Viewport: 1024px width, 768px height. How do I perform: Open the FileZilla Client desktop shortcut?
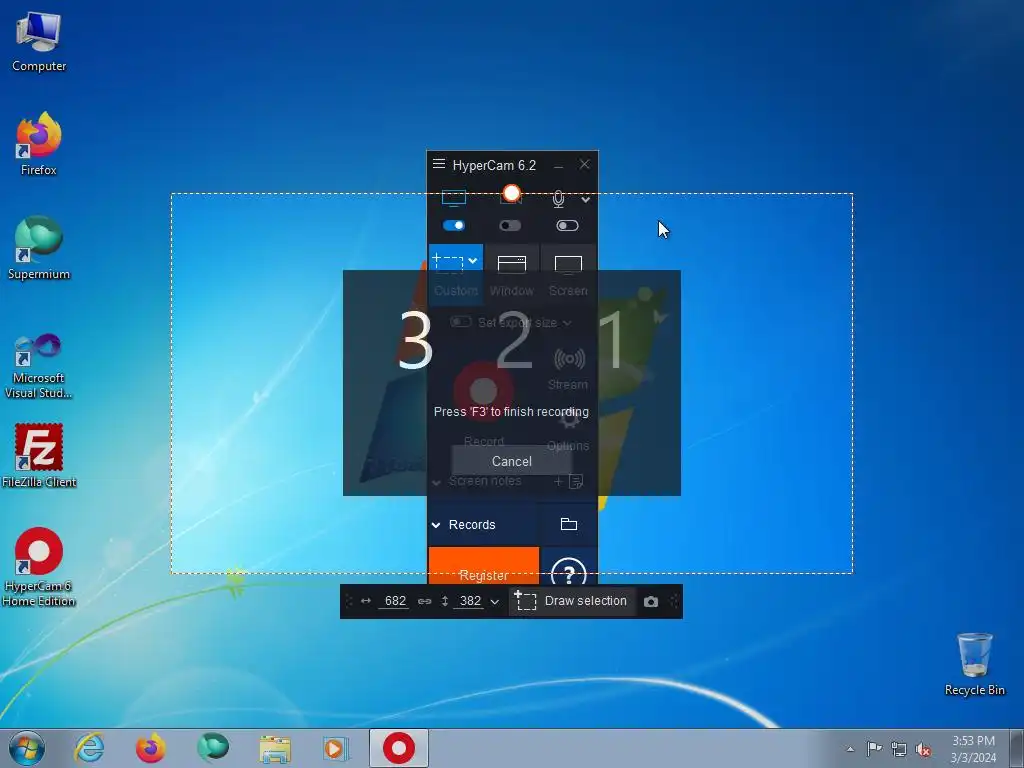click(39, 455)
